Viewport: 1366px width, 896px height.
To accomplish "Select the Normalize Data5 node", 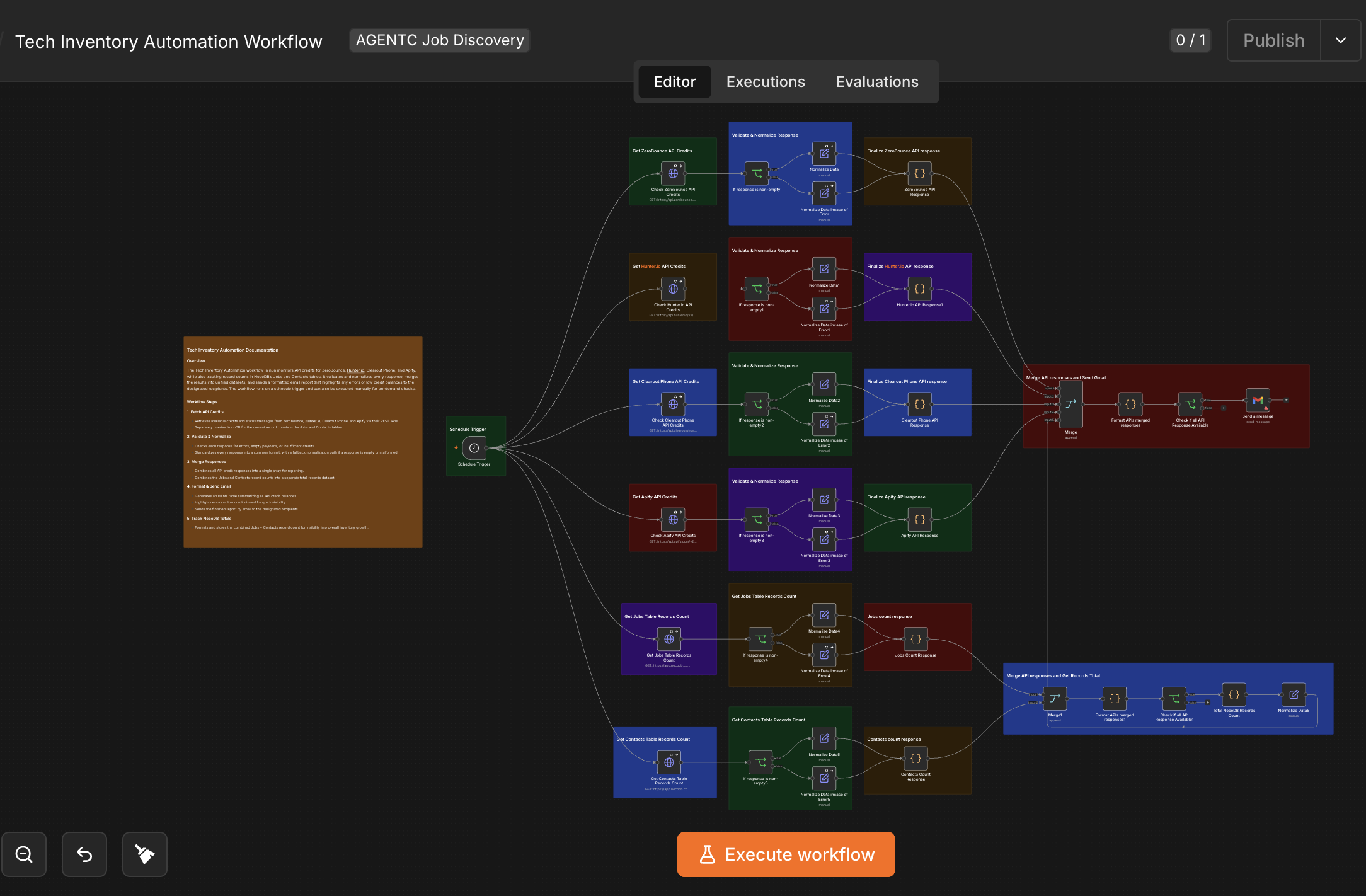I will [x=824, y=738].
